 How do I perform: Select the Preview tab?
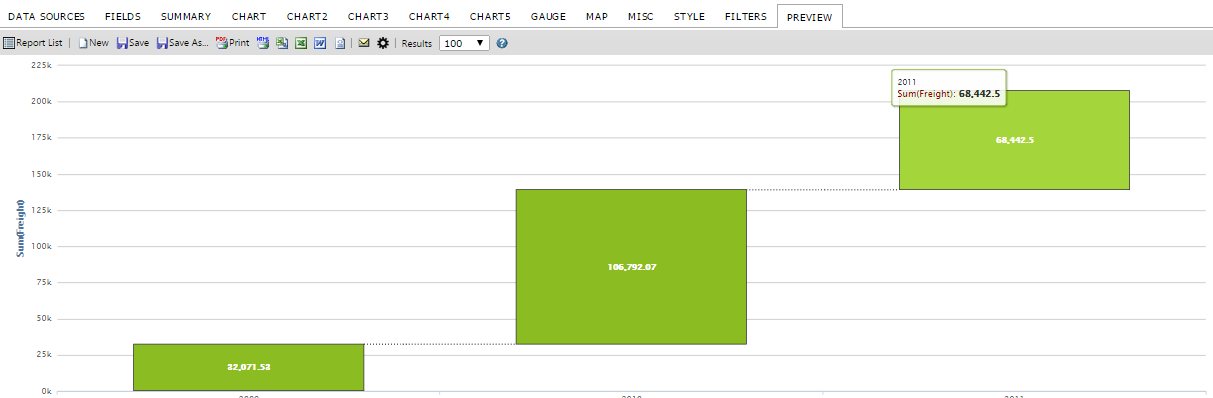810,17
